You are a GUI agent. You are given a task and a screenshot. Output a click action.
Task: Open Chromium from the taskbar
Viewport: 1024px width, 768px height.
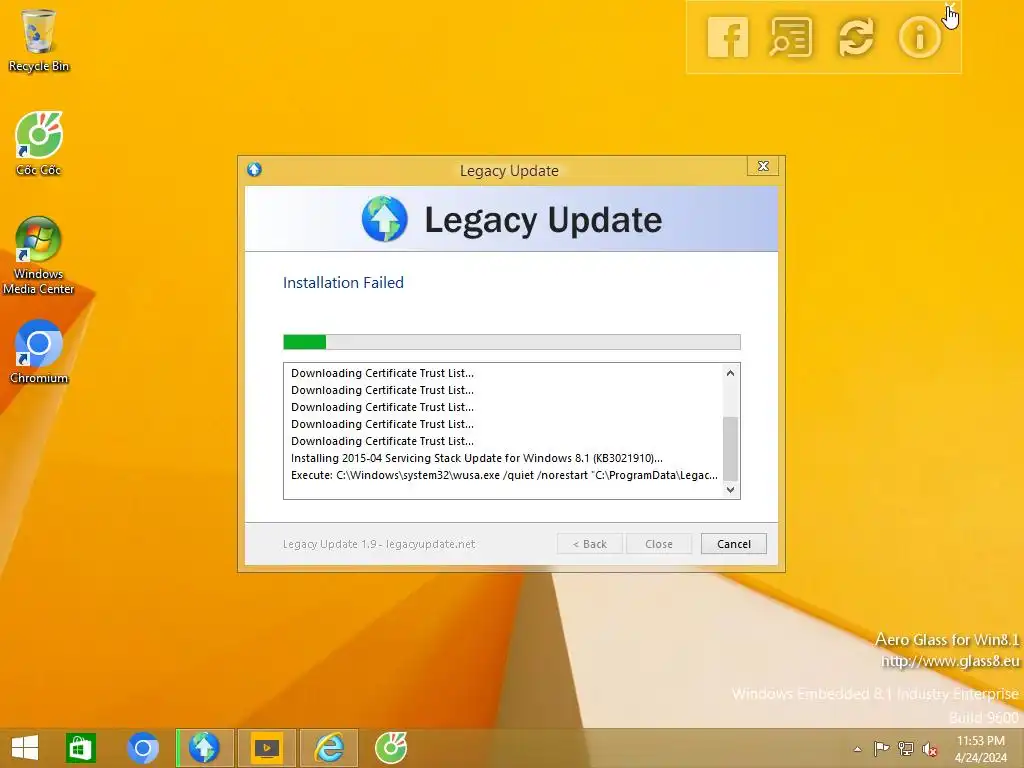point(143,748)
